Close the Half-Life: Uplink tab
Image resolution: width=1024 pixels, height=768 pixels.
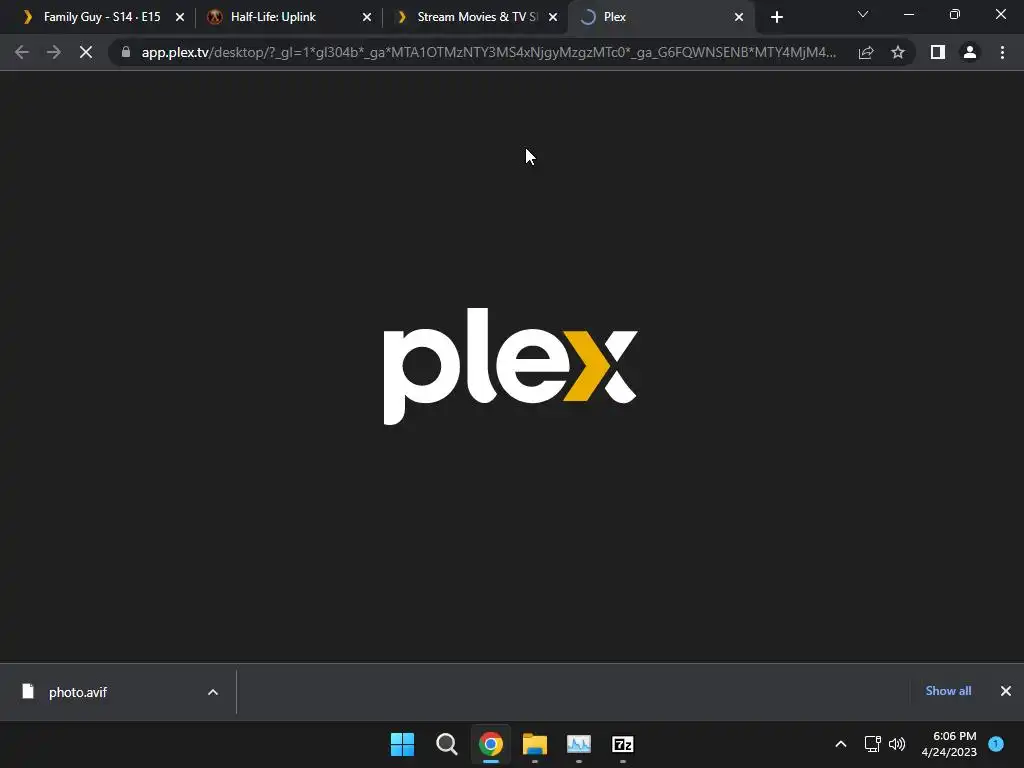366,18
